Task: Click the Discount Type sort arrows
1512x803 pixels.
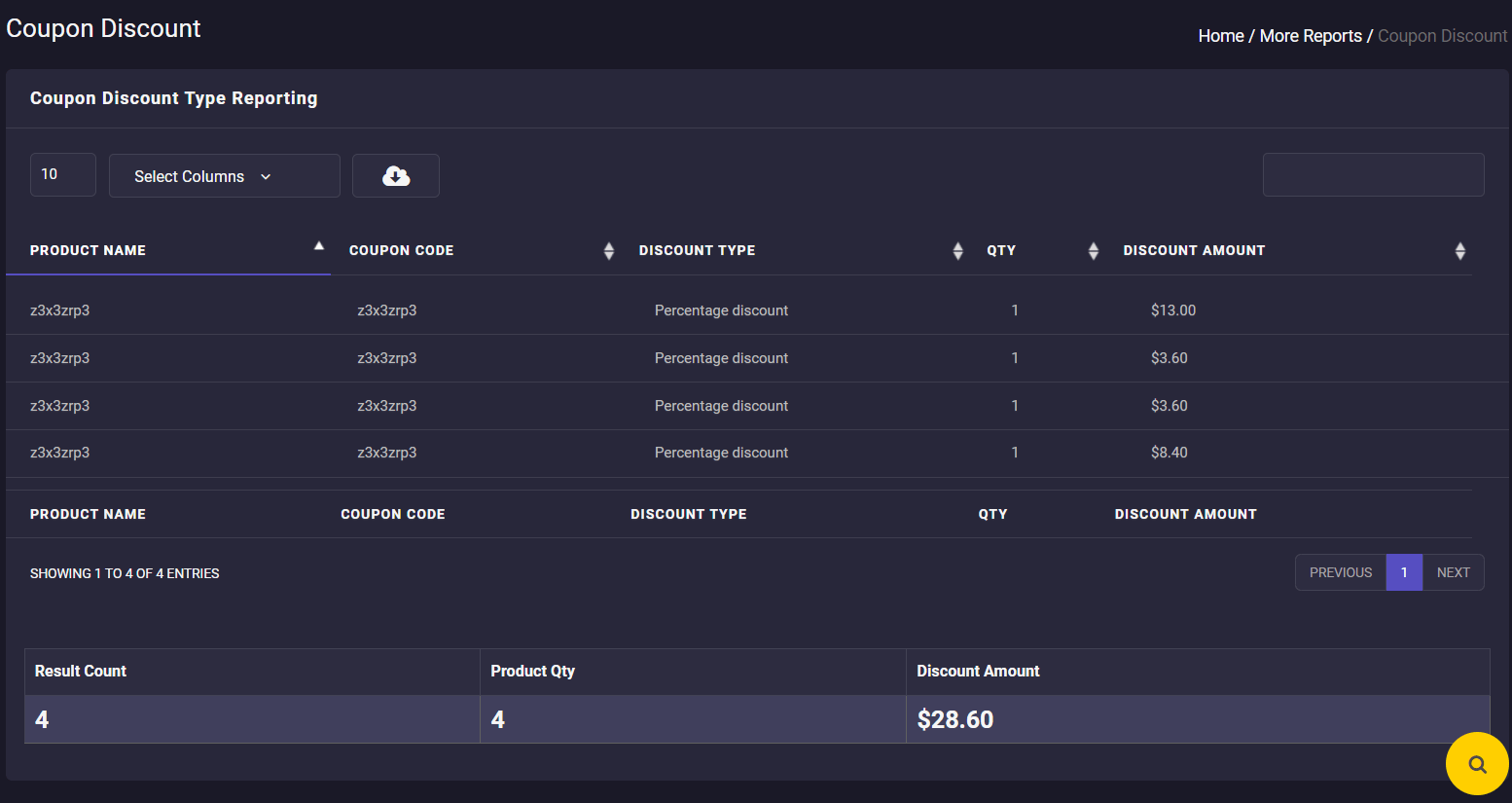Action: [957, 251]
